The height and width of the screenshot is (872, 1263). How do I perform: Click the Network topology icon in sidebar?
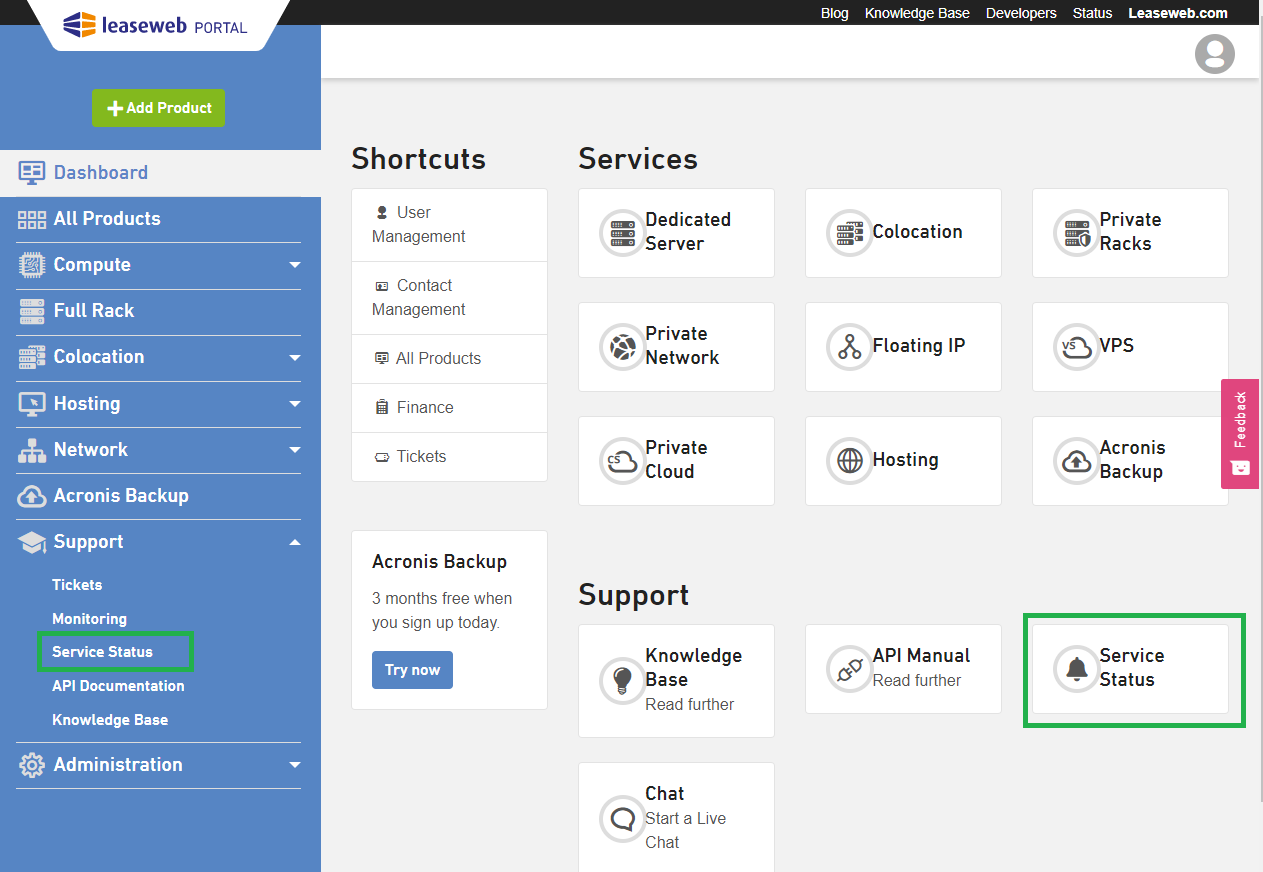coord(32,450)
